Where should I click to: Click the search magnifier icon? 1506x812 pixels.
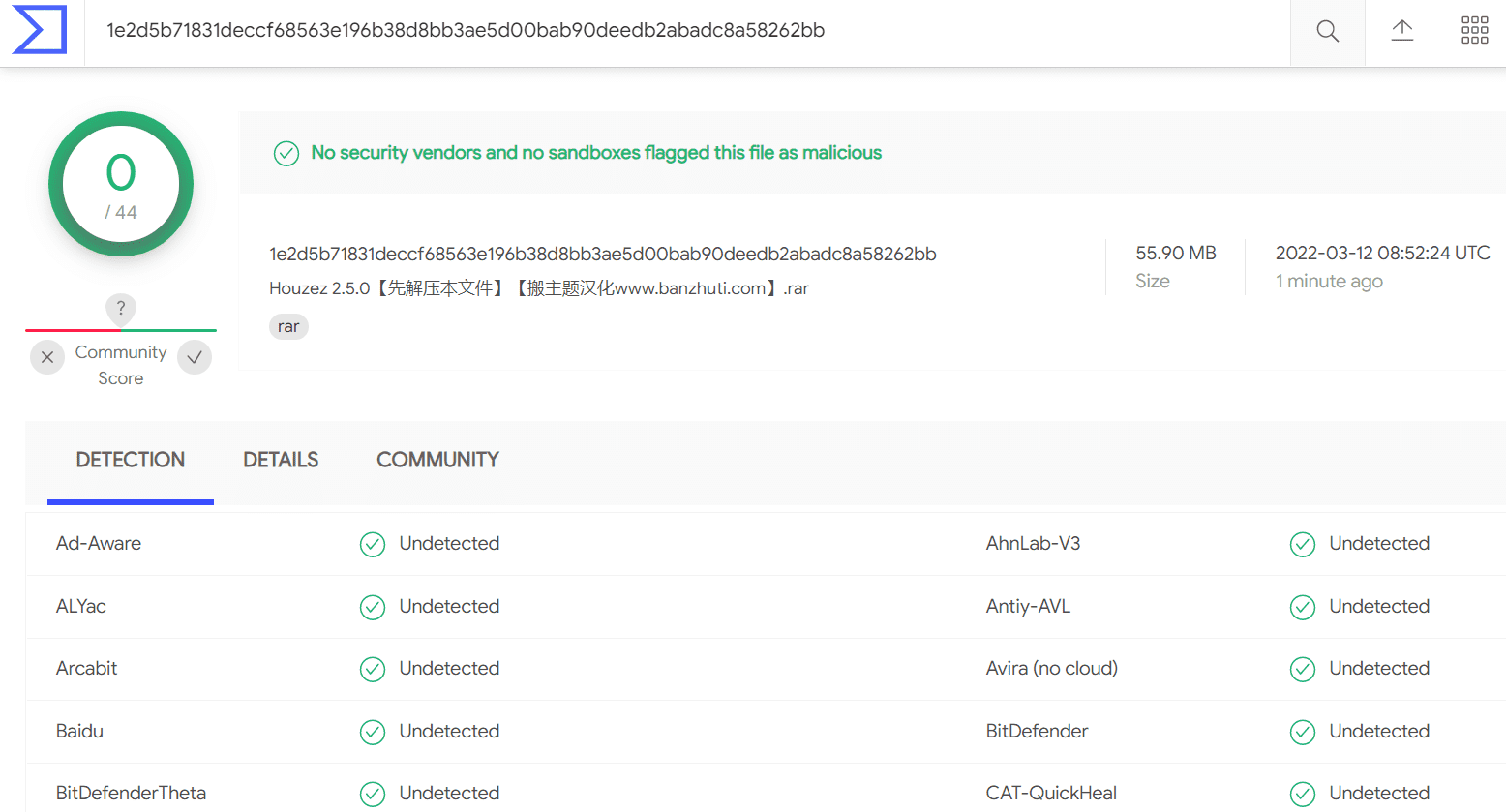(1328, 31)
